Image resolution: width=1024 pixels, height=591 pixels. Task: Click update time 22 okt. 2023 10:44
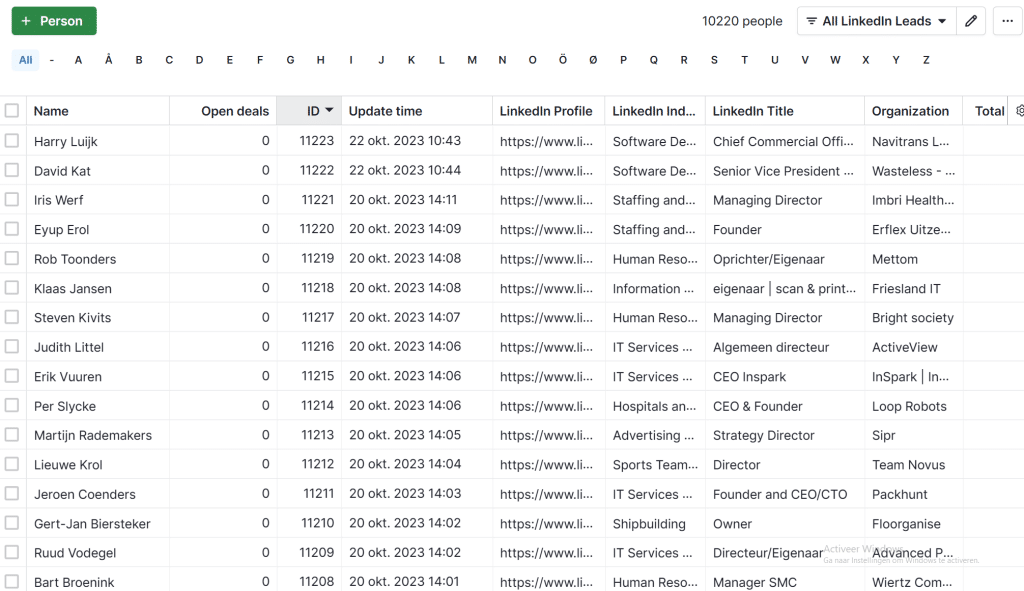pyautogui.click(x=405, y=170)
